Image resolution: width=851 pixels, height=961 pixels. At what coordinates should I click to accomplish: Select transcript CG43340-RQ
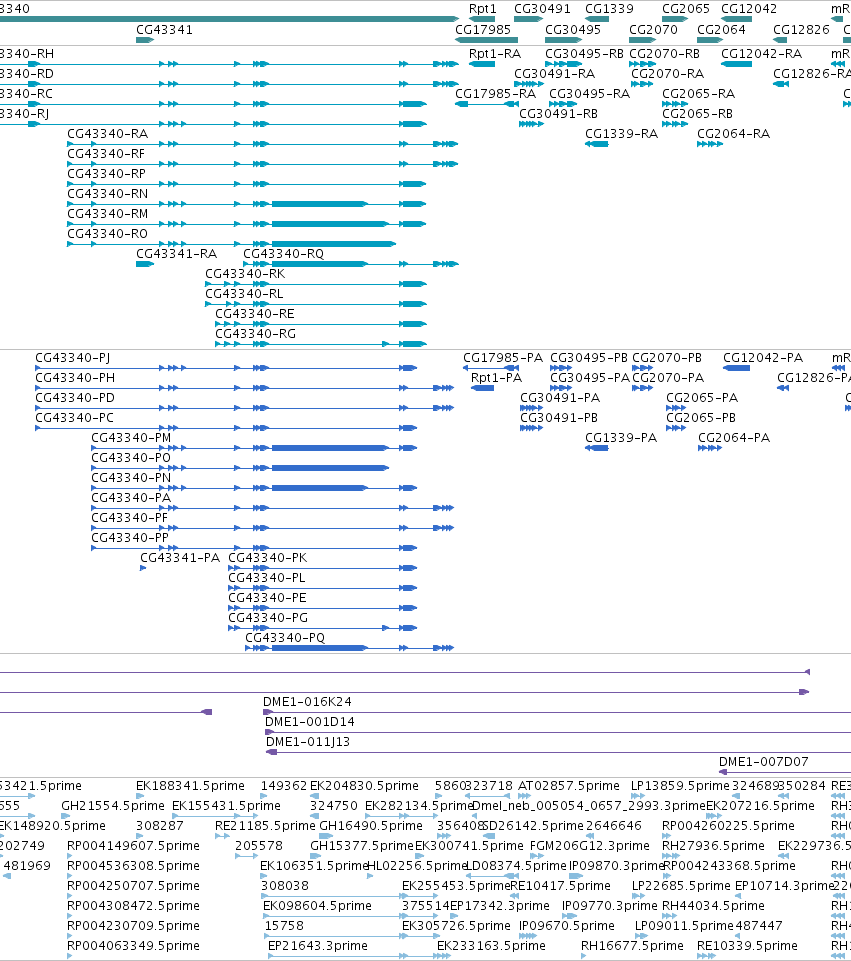pyautogui.click(x=283, y=254)
